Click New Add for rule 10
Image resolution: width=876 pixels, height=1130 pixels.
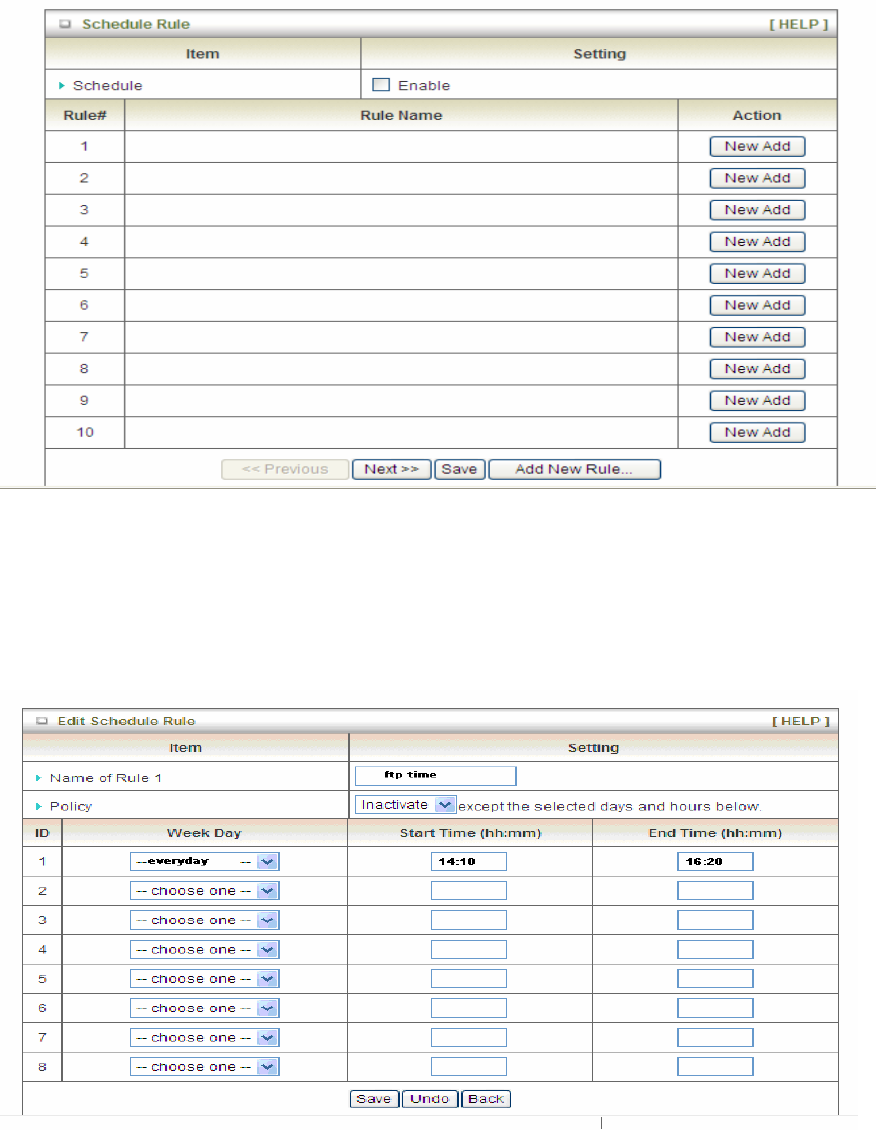point(757,432)
